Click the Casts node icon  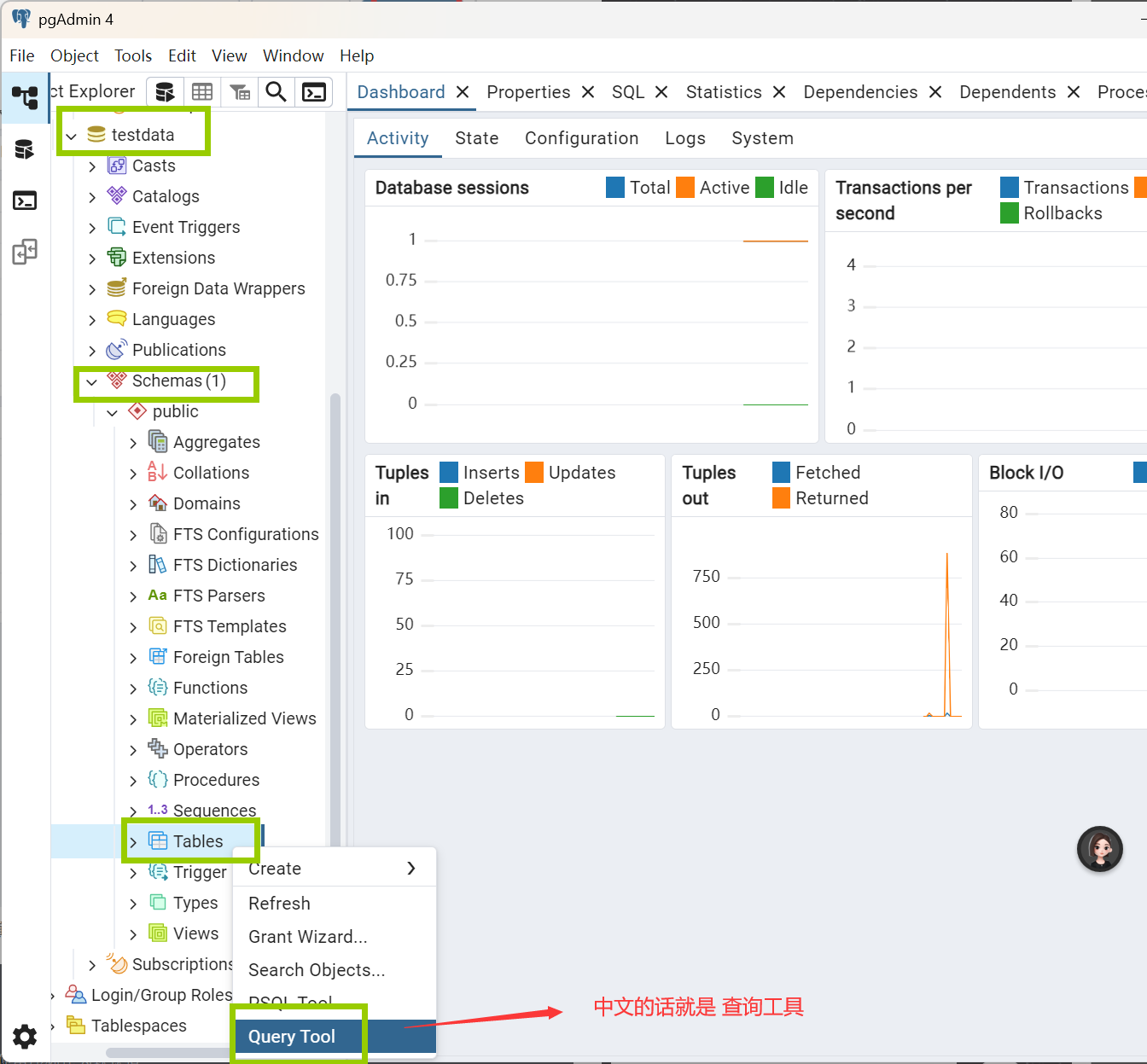click(x=117, y=166)
